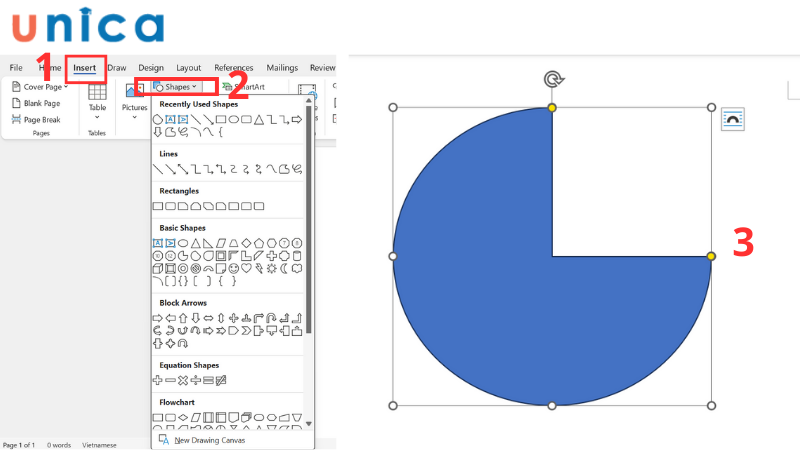Select the smiley face shape in Basic Shapes
800x450 pixels.
click(x=234, y=269)
